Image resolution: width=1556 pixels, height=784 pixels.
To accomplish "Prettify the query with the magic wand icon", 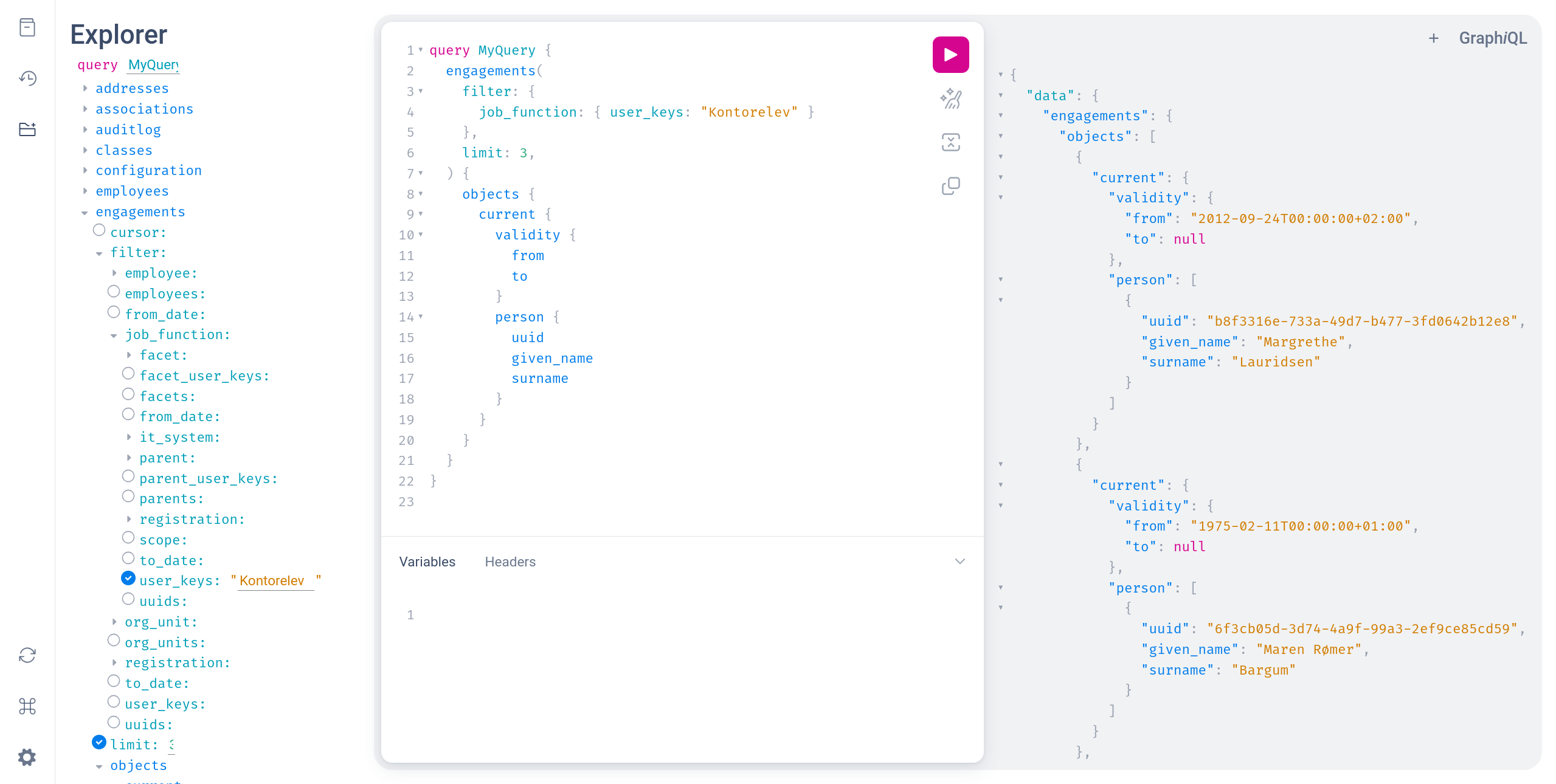I will pyautogui.click(x=950, y=98).
